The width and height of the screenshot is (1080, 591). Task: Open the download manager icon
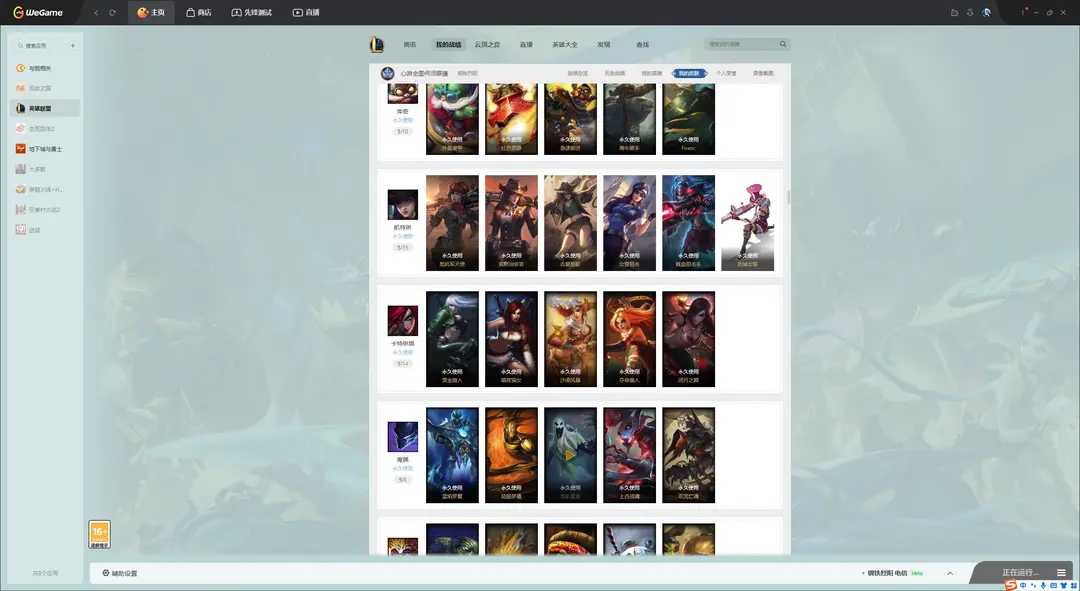point(970,12)
